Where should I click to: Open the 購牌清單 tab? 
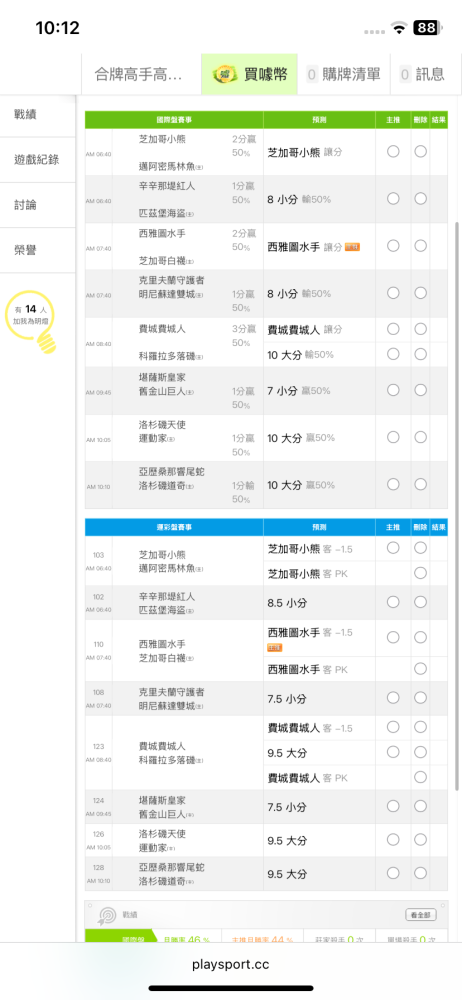pos(343,74)
